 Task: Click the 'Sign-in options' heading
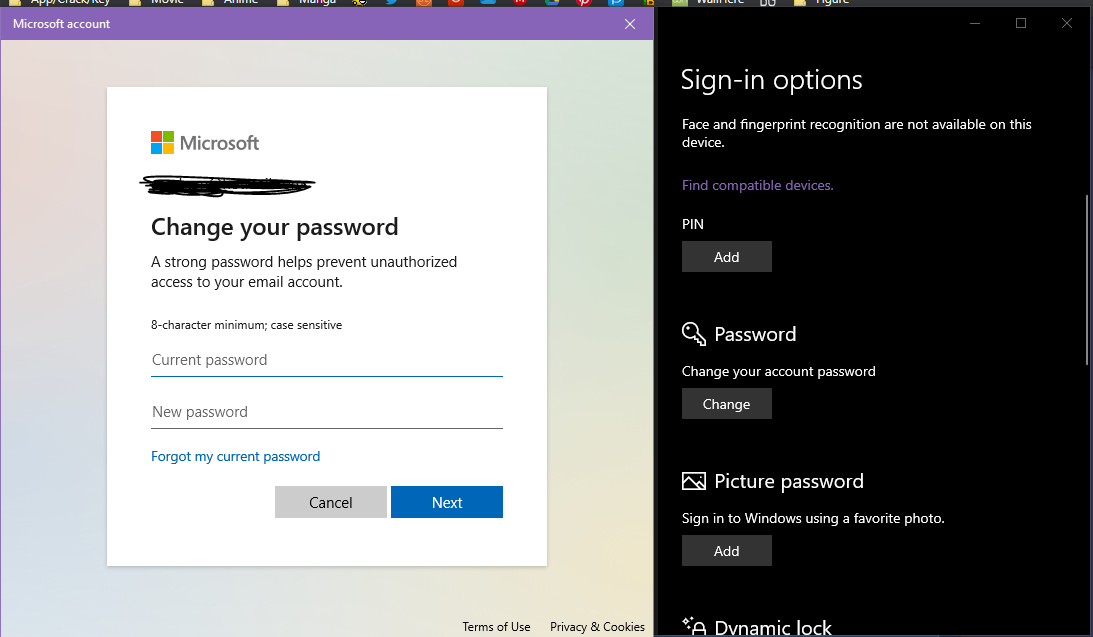pyautogui.click(x=772, y=80)
